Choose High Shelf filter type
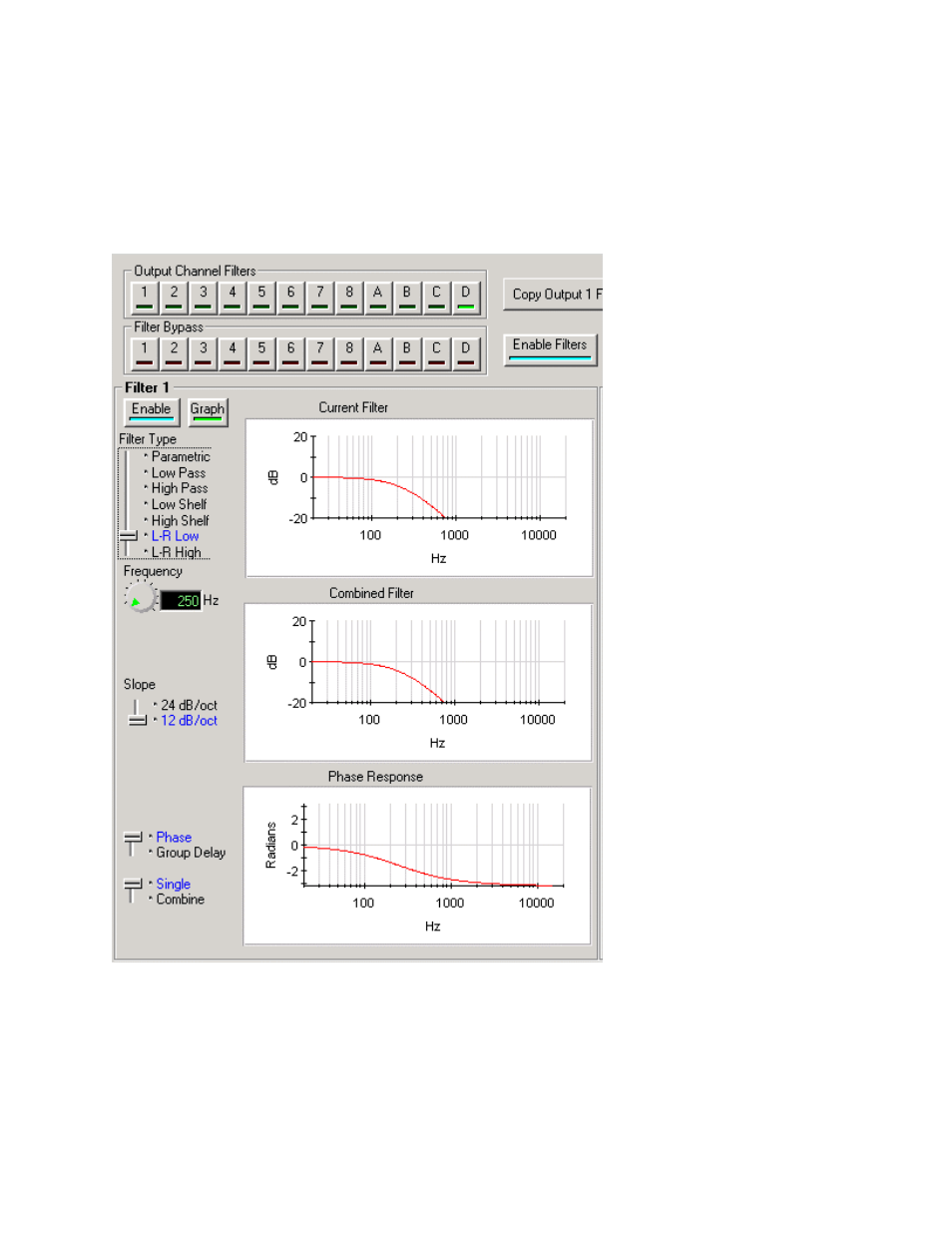 180,520
